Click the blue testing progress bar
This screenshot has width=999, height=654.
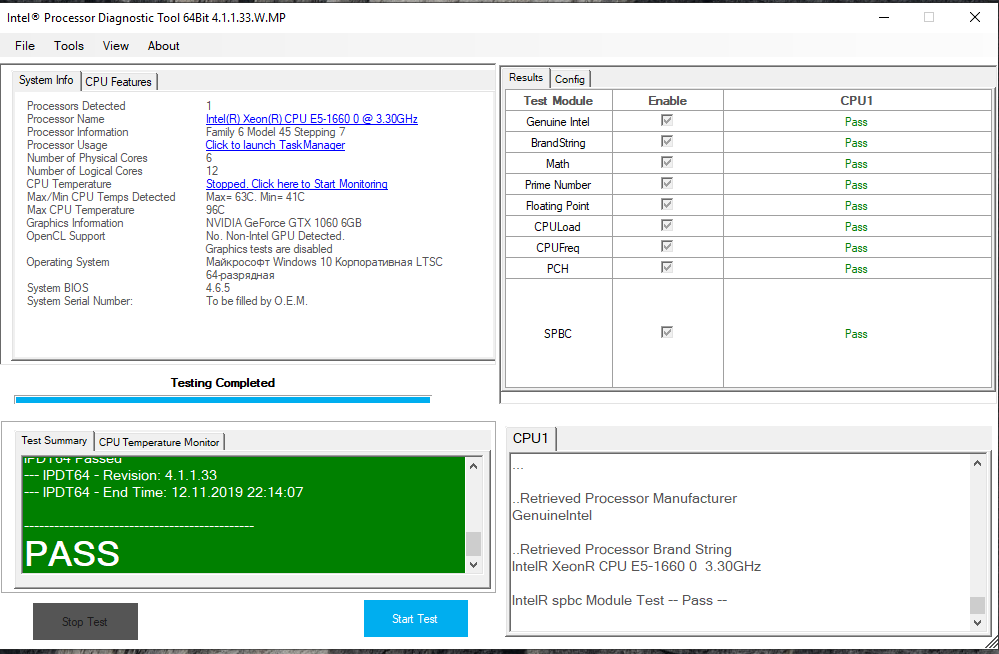click(223, 400)
